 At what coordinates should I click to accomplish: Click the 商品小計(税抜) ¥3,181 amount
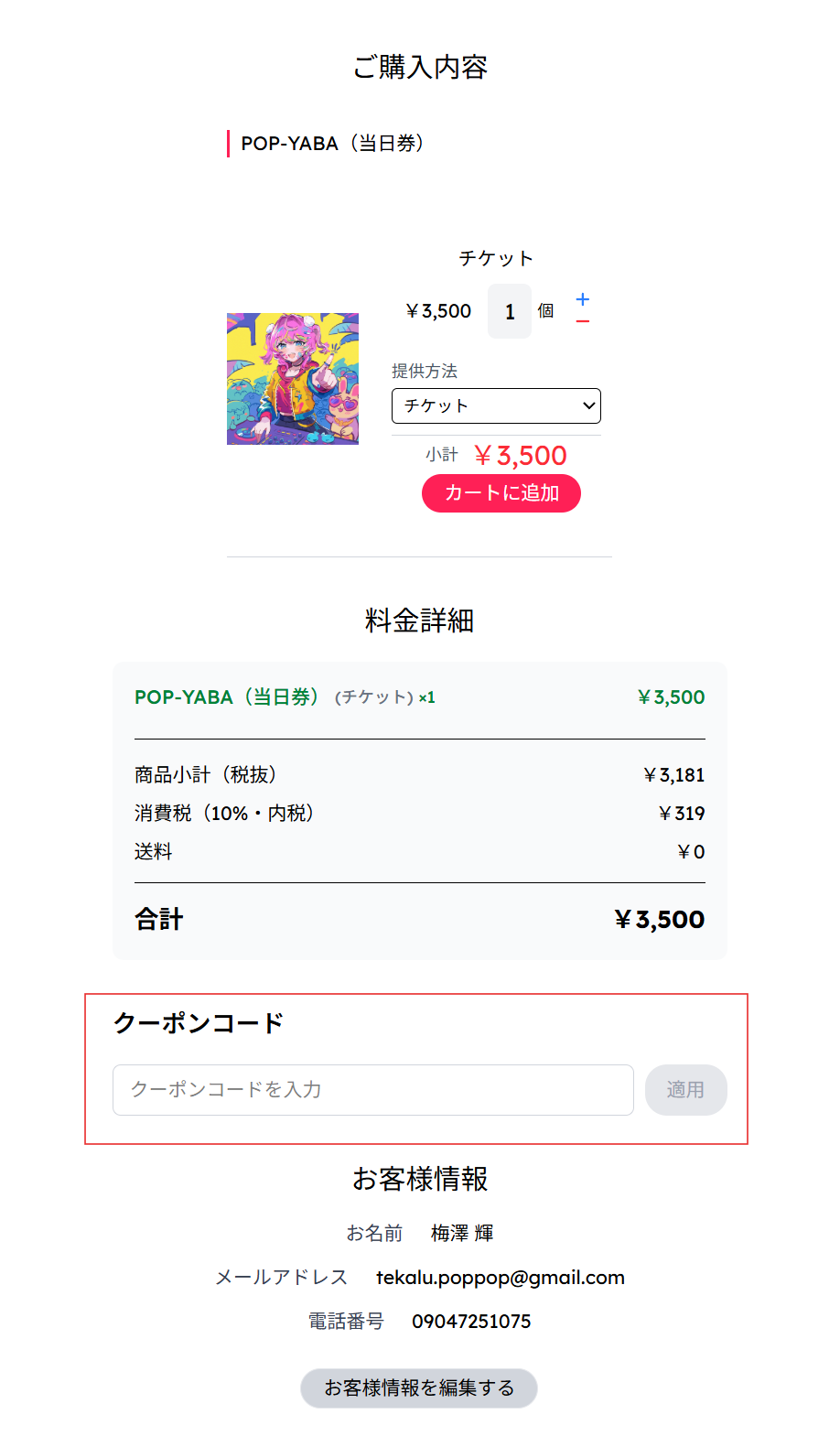coord(674,775)
